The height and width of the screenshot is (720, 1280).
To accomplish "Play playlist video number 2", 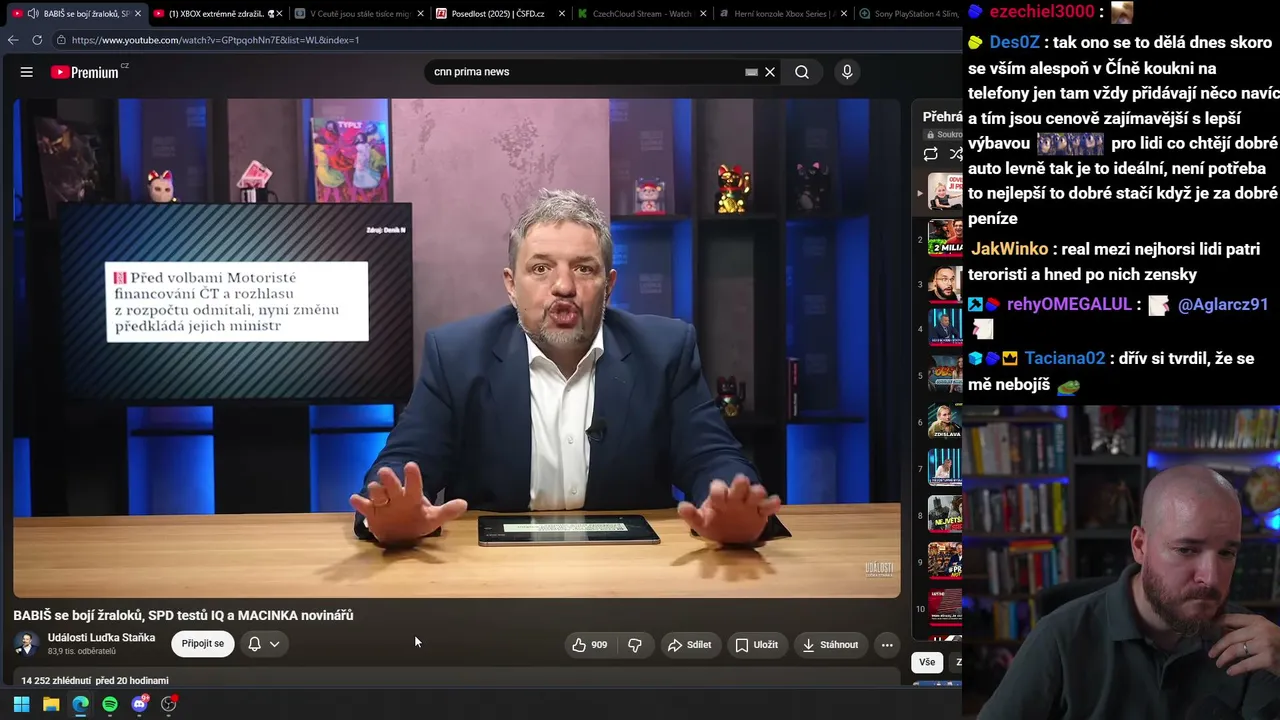I will 944,239.
